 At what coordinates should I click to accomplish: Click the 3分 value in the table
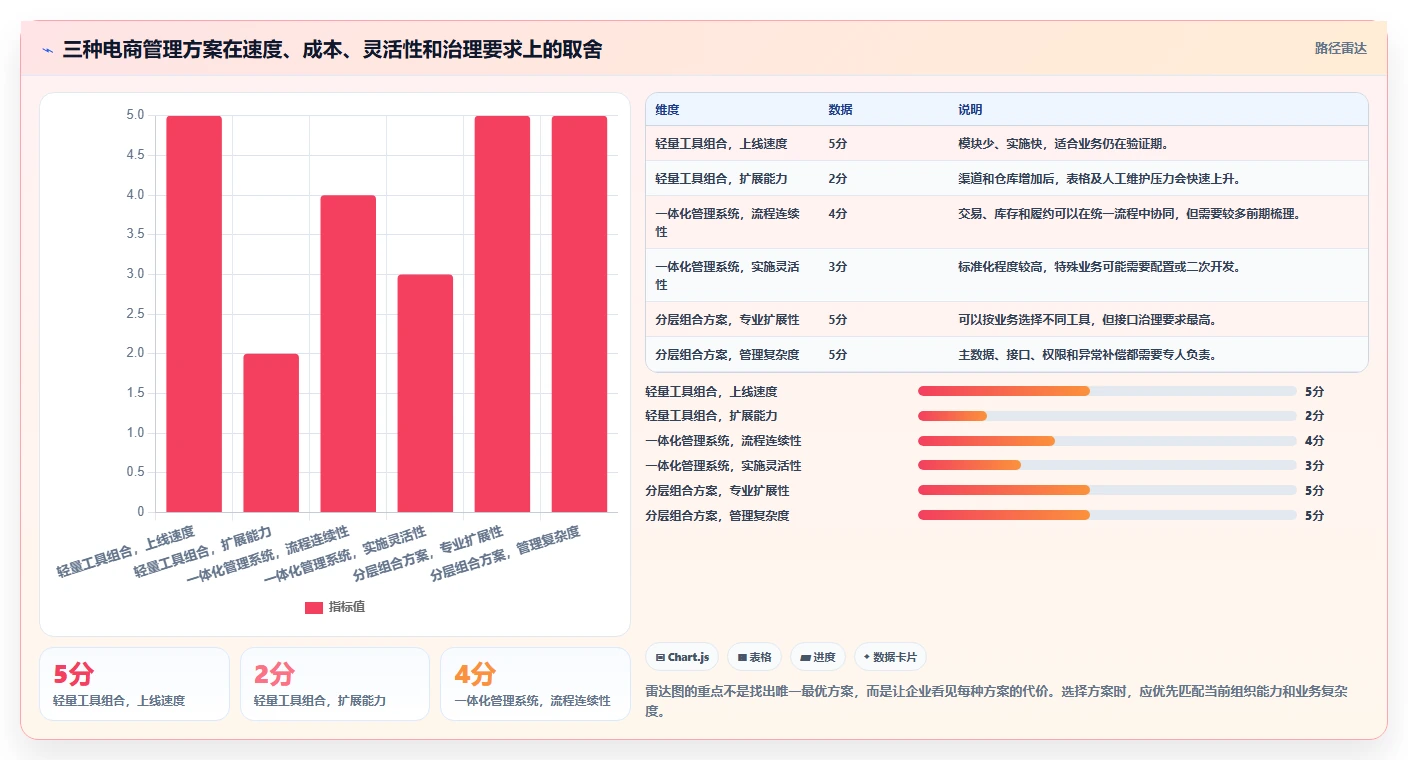pyautogui.click(x=838, y=267)
